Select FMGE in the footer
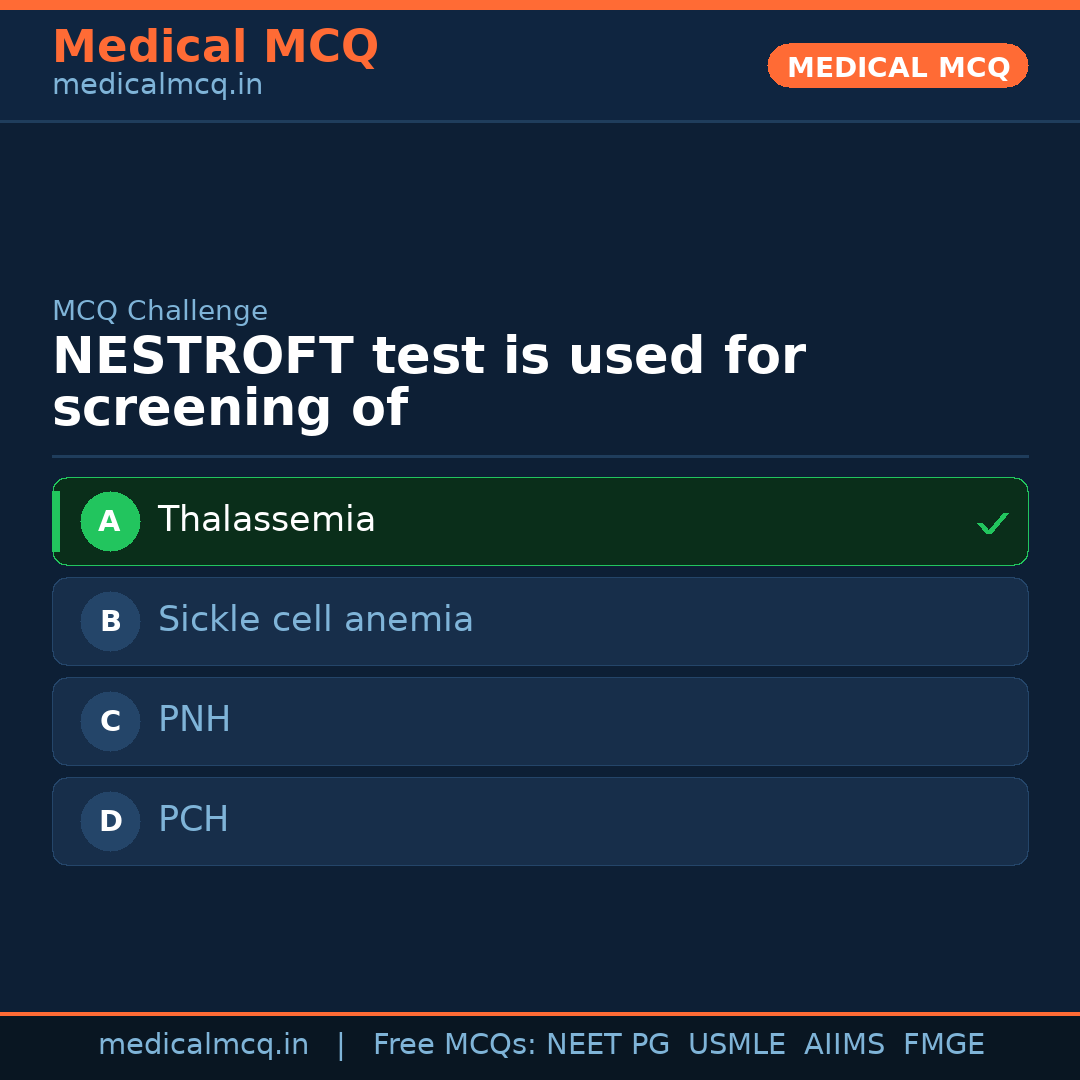Viewport: 1080px width, 1080px height. pyautogui.click(x=944, y=1045)
